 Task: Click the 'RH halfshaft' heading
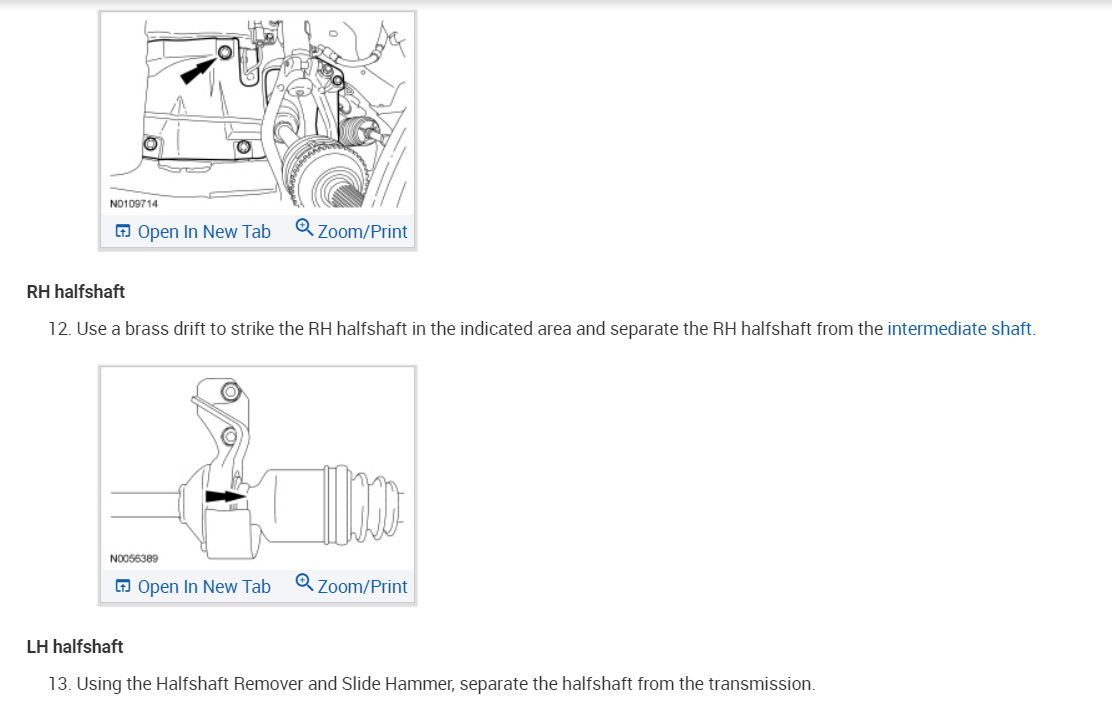(x=76, y=292)
